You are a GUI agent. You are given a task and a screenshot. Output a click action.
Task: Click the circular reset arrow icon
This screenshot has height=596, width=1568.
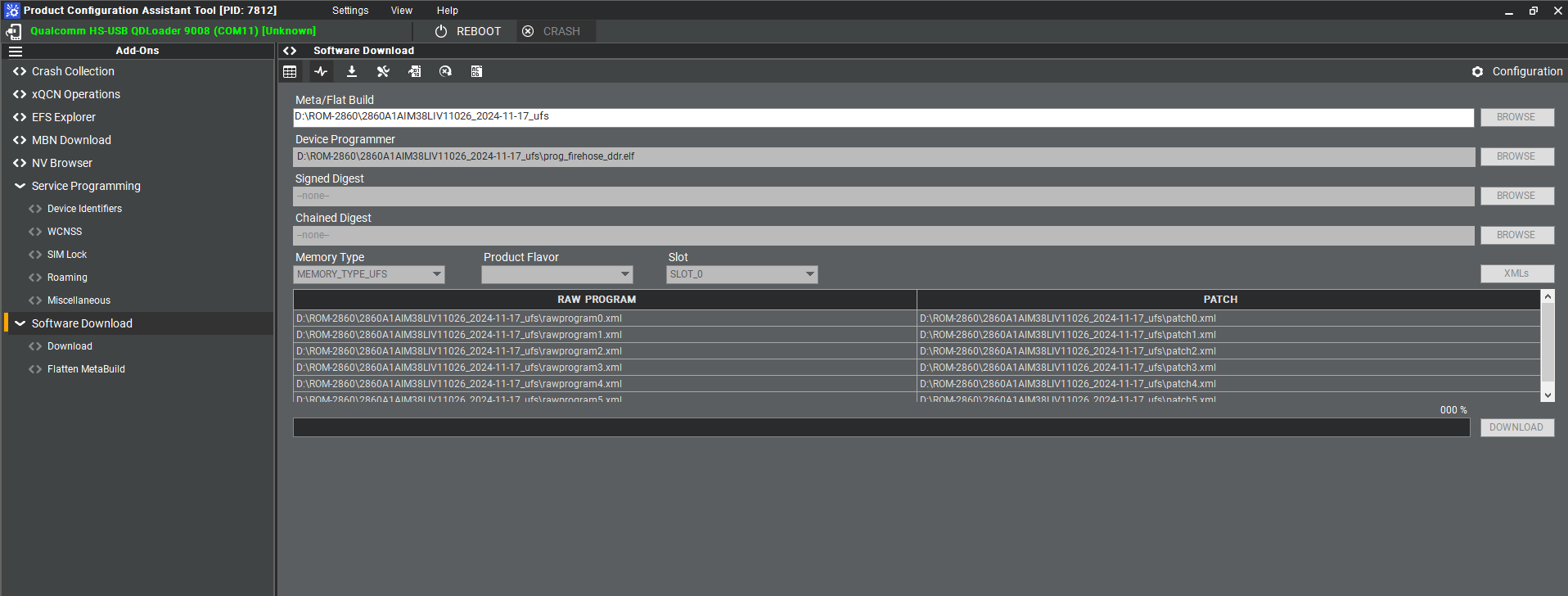point(445,72)
